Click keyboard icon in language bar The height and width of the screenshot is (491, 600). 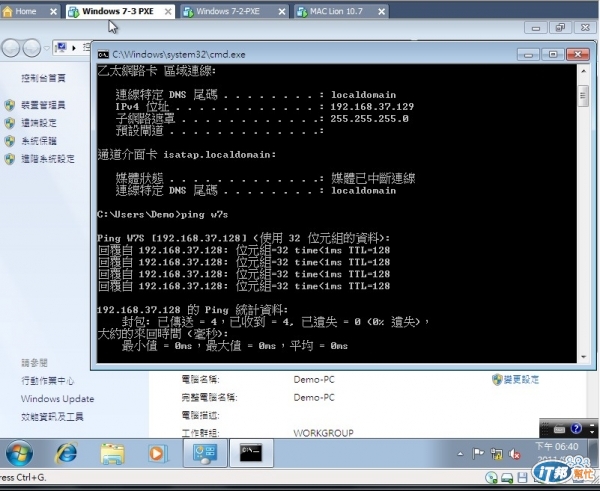tap(559, 429)
